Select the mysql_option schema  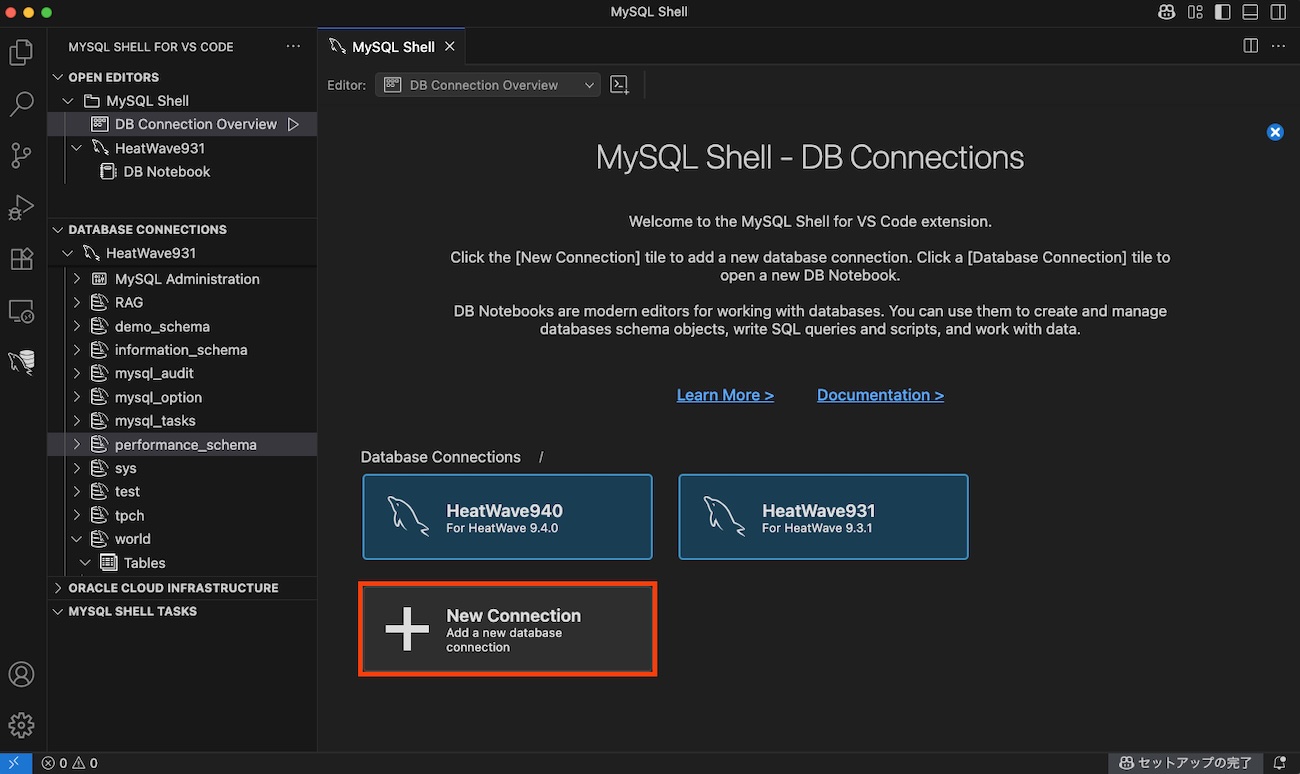click(182, 397)
